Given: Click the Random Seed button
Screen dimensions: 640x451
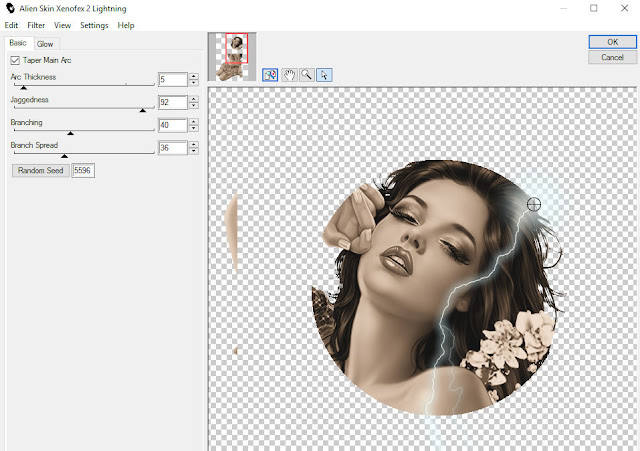Looking at the screenshot, I should [x=41, y=171].
